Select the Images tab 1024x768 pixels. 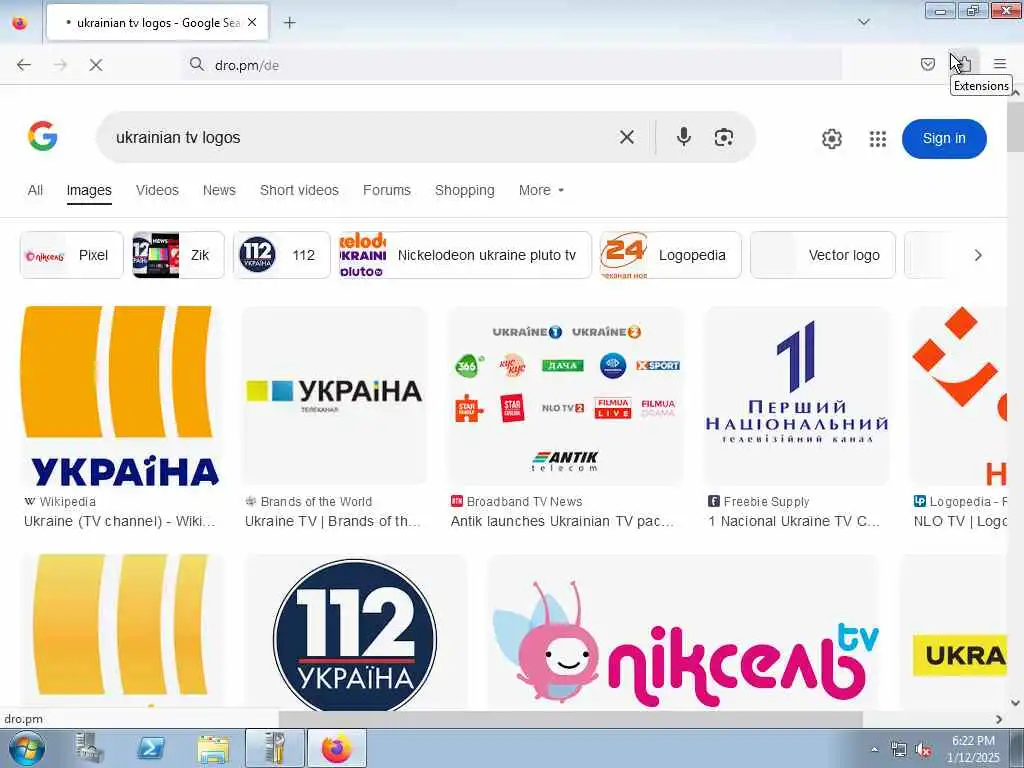89,190
